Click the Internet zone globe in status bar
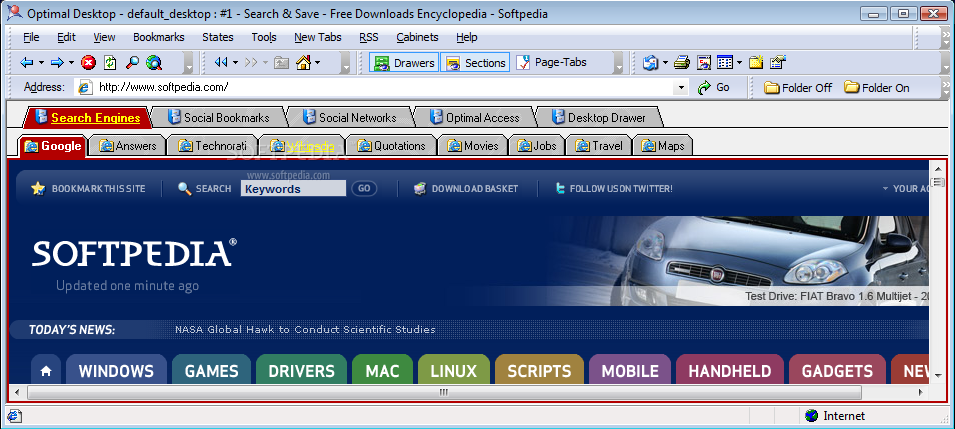Screen dimensions: 955x429 click(811, 416)
